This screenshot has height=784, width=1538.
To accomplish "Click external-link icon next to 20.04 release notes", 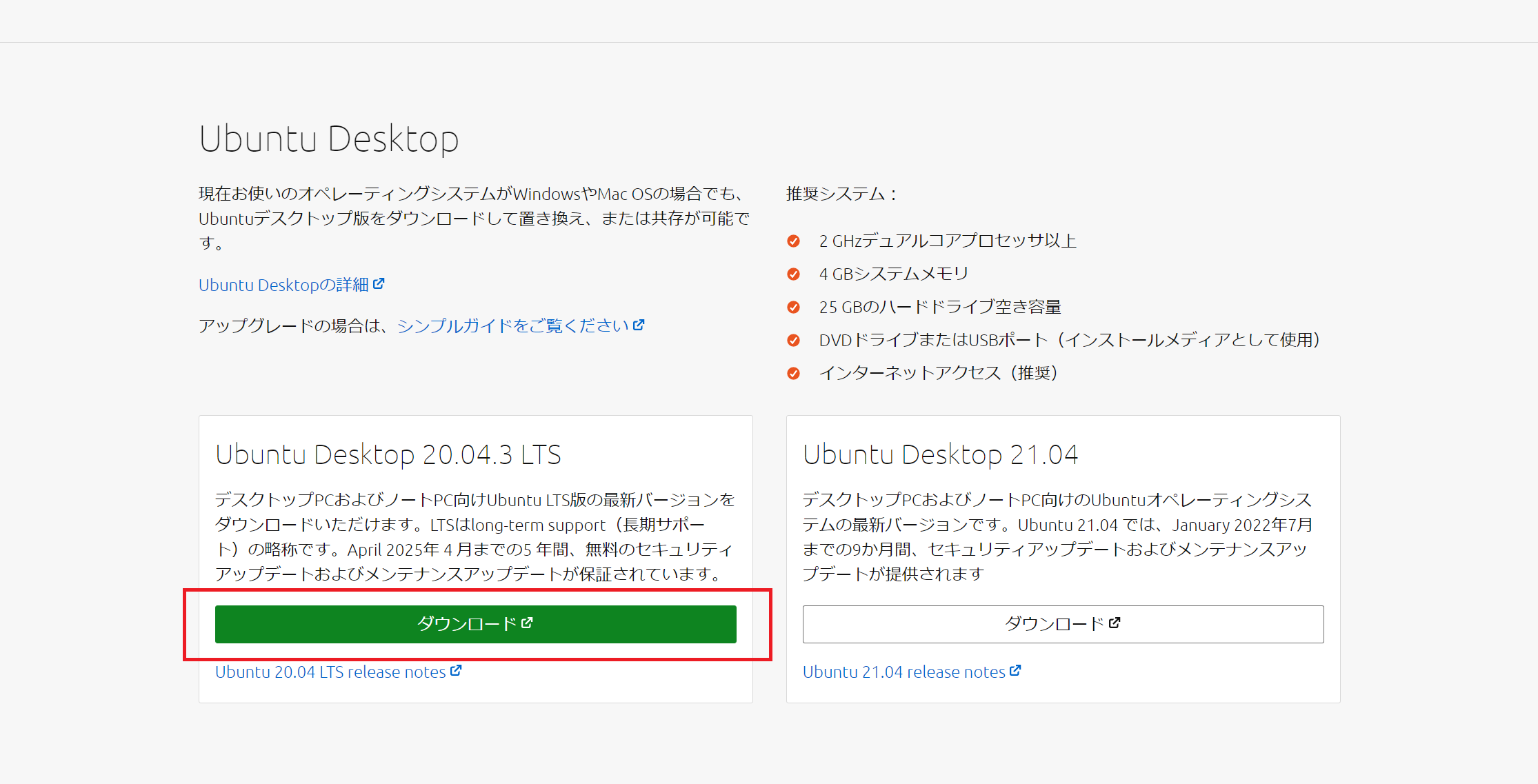I will (456, 670).
